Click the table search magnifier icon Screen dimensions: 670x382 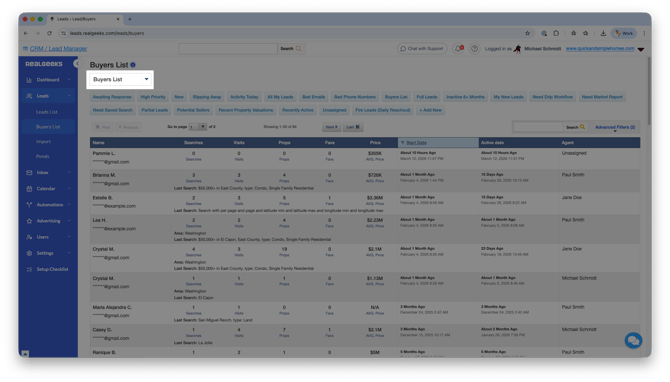tap(582, 127)
